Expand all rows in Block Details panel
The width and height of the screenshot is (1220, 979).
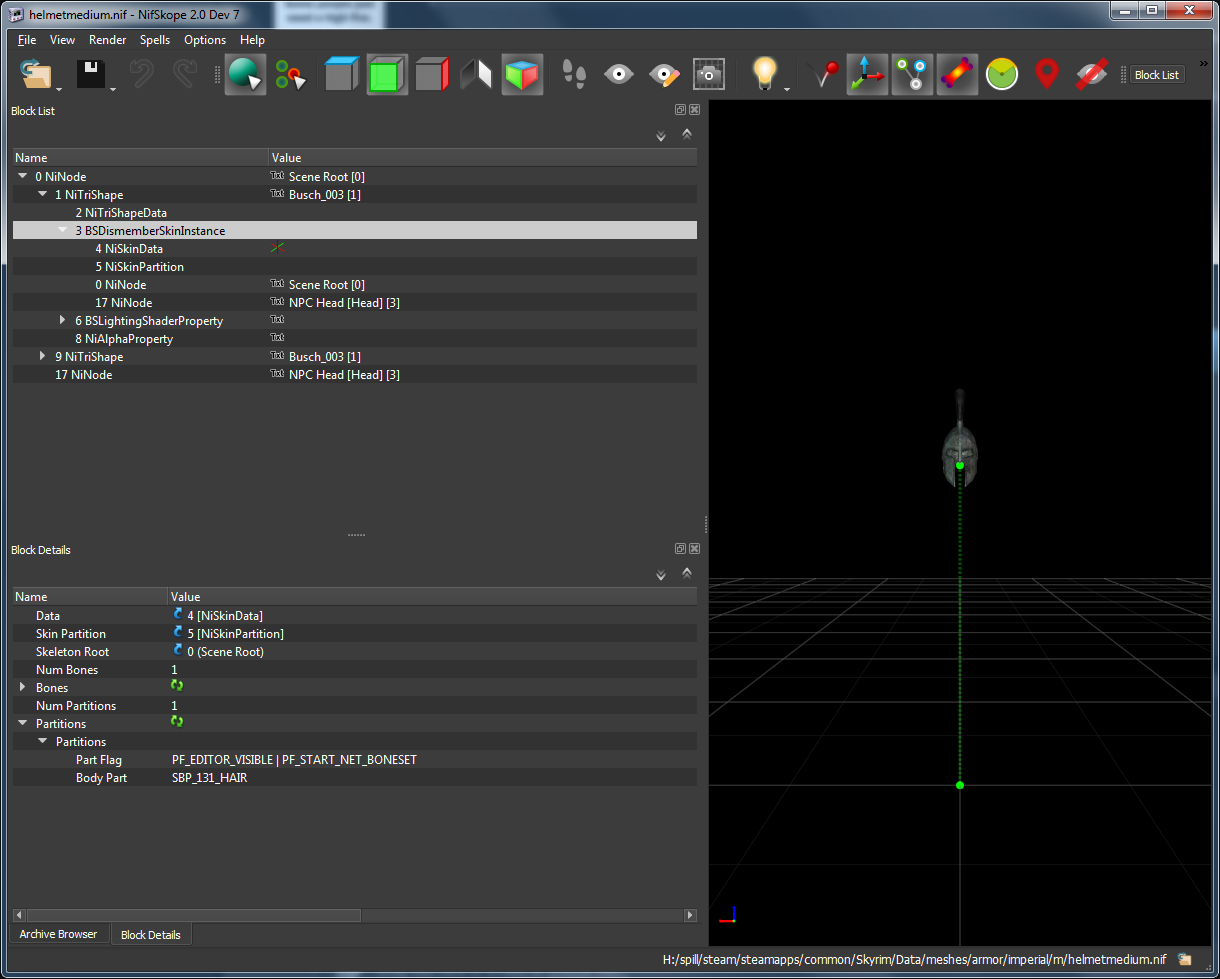(661, 575)
